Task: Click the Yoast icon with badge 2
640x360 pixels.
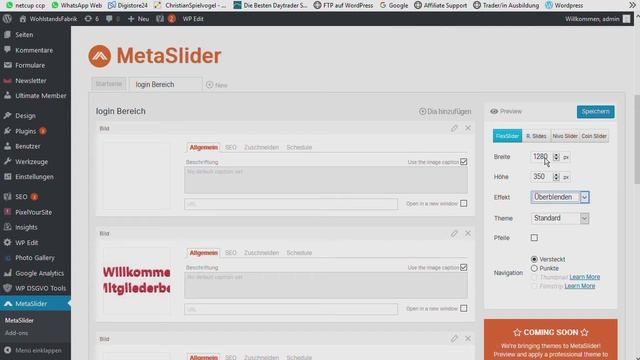Action: 166,19
